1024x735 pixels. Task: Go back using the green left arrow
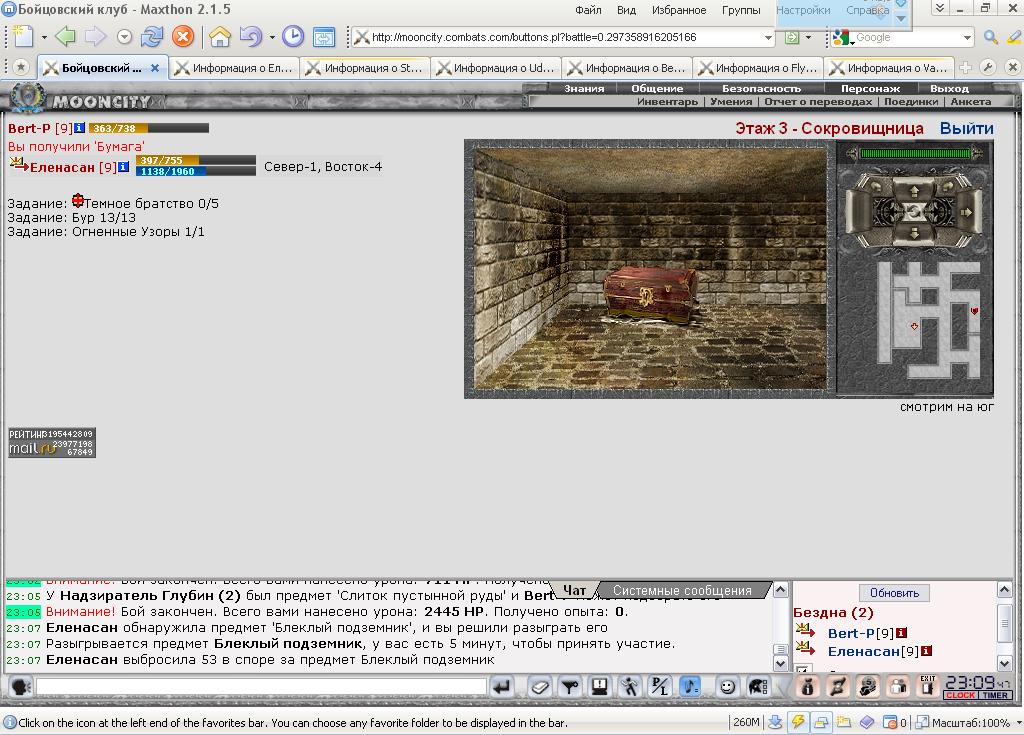click(65, 37)
